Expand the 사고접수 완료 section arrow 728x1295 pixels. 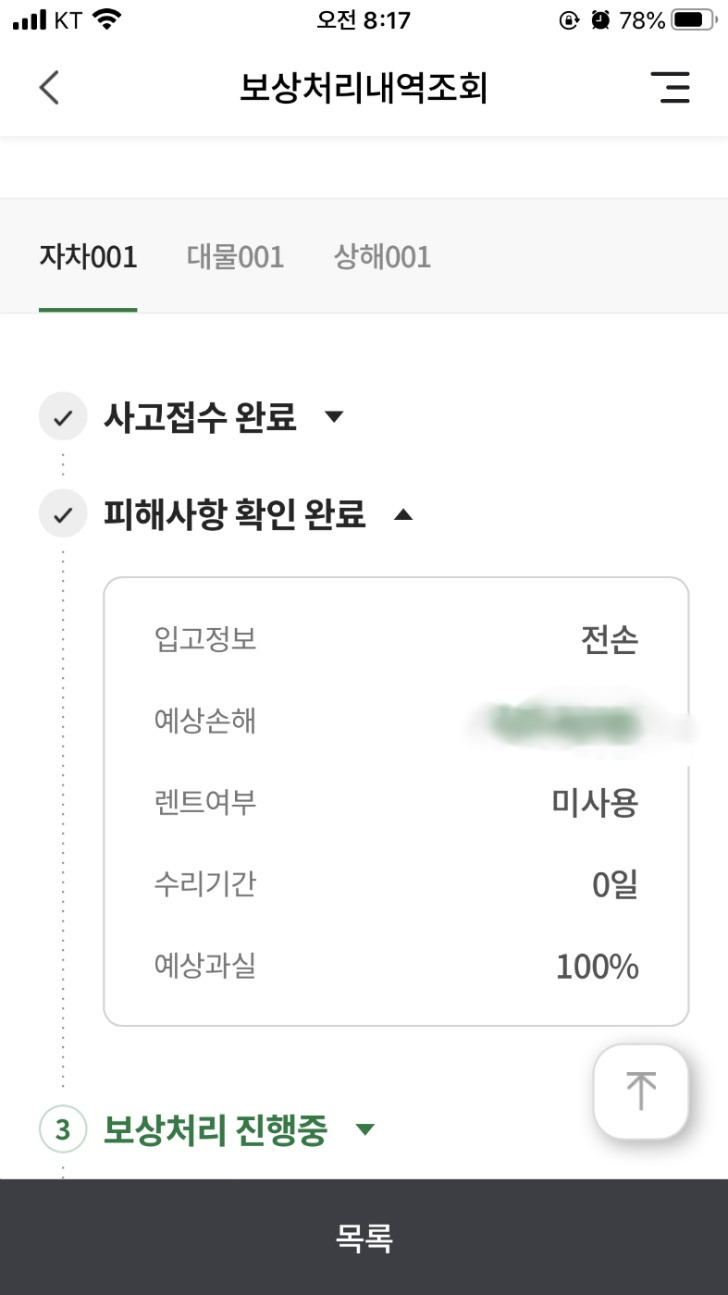(335, 417)
